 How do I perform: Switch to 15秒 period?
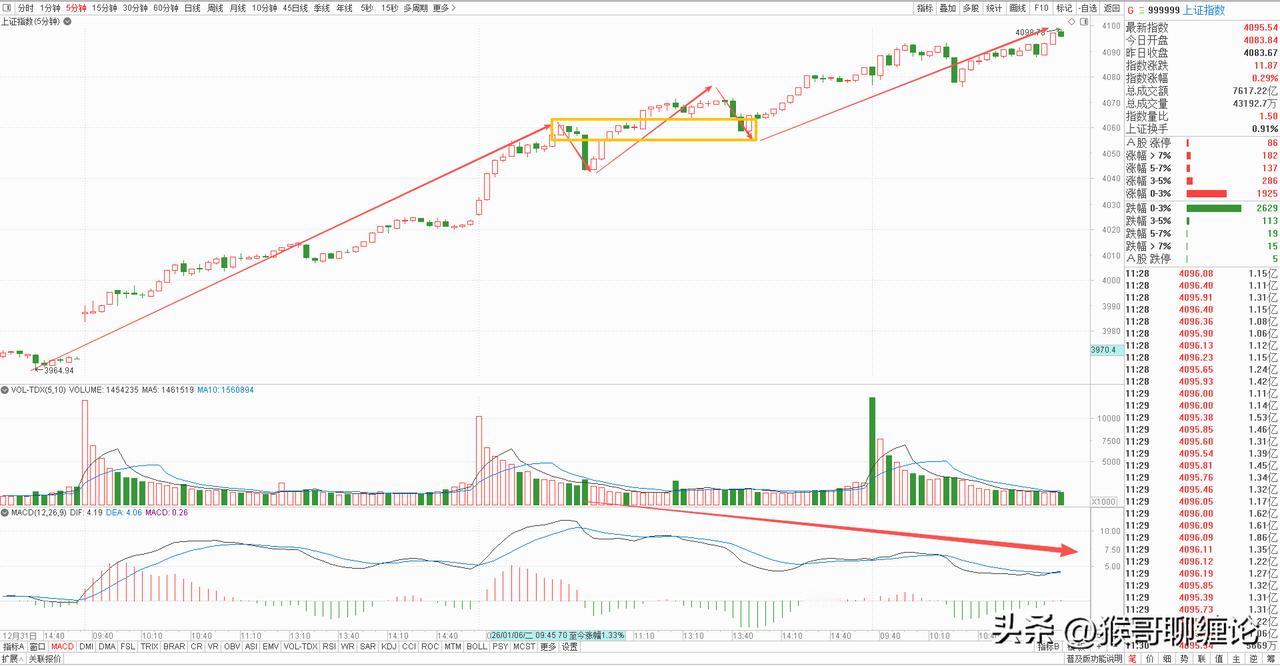[389, 8]
